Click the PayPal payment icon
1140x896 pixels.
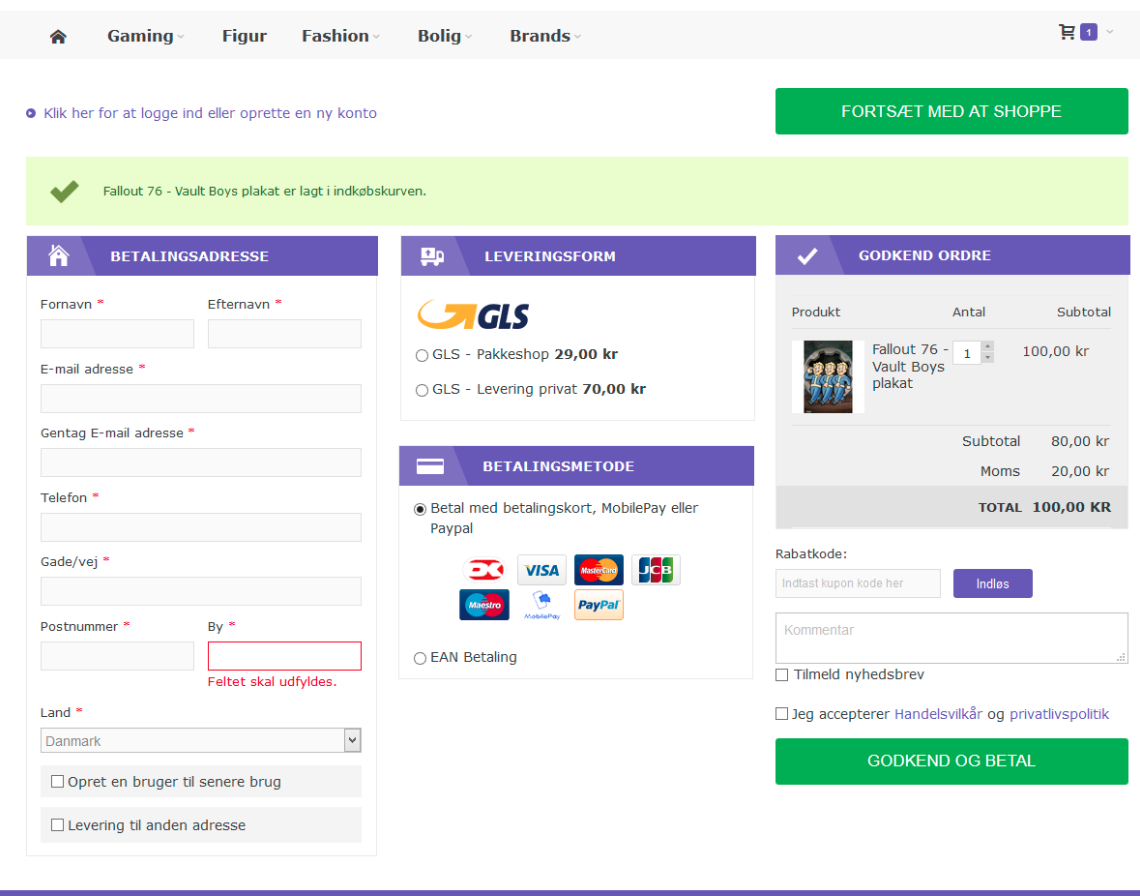pyautogui.click(x=598, y=605)
